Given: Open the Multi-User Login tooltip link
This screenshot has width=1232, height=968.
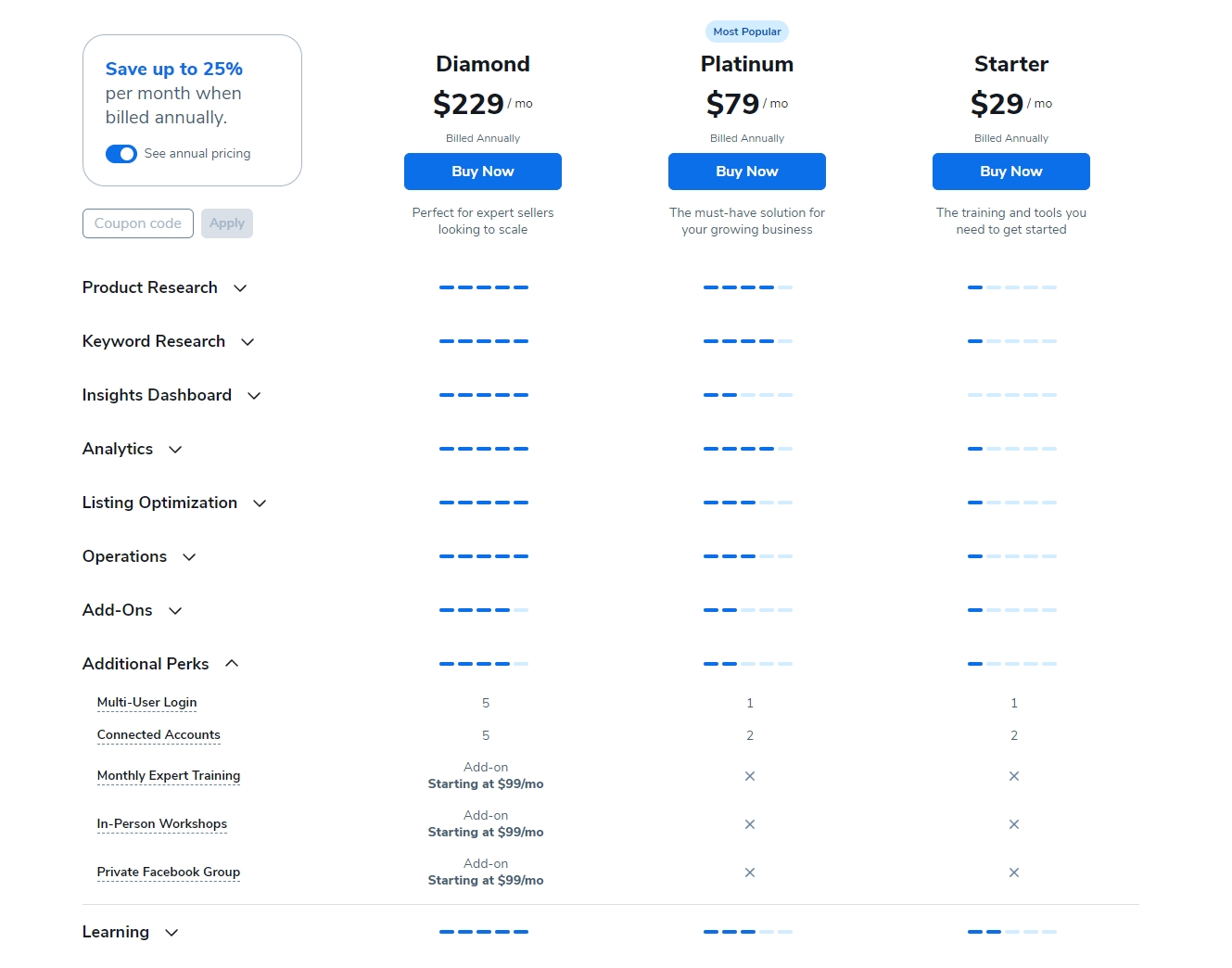Looking at the screenshot, I should (146, 703).
